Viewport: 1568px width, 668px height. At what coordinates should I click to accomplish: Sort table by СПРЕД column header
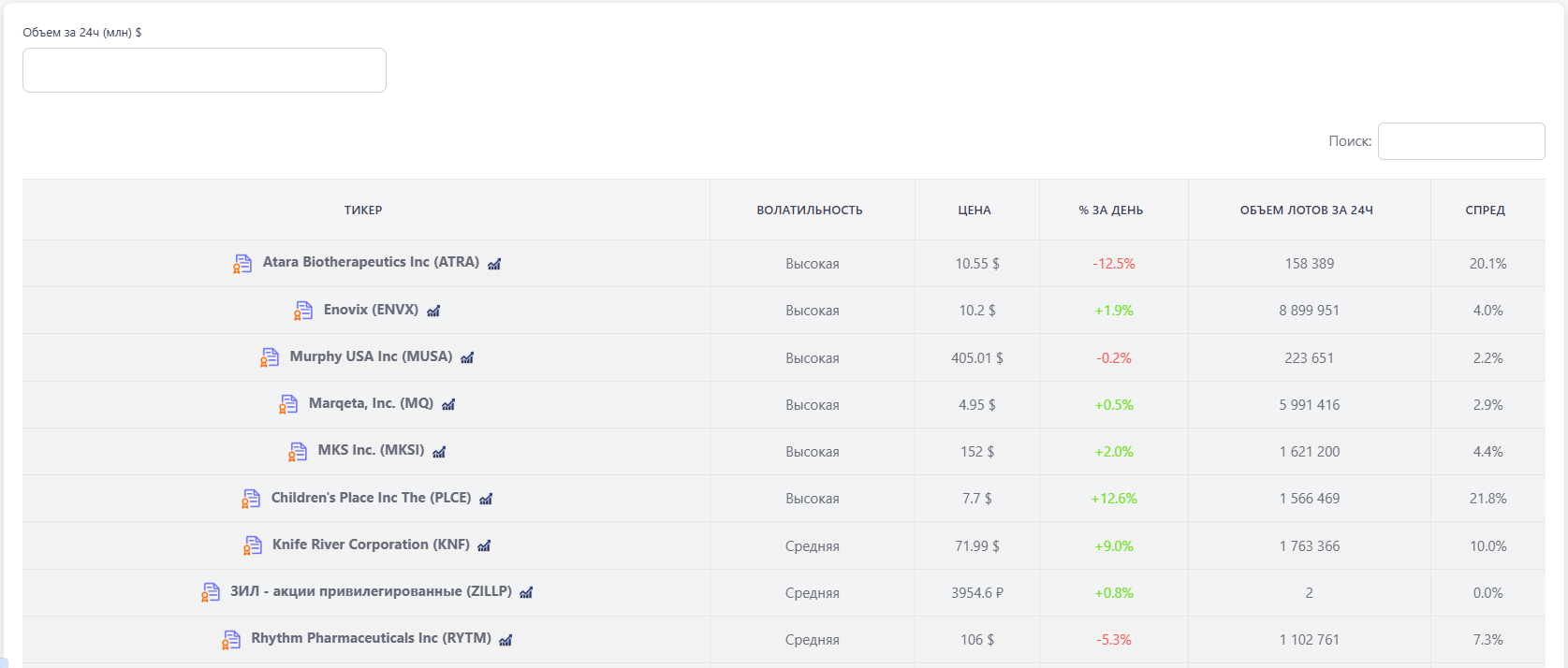(1486, 211)
